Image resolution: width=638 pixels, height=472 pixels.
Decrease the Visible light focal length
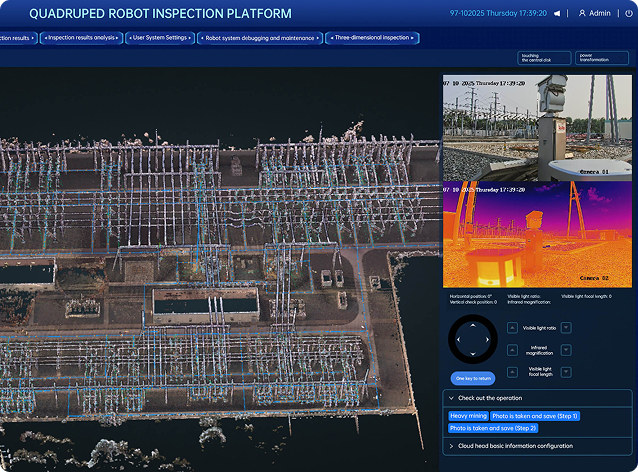point(566,372)
